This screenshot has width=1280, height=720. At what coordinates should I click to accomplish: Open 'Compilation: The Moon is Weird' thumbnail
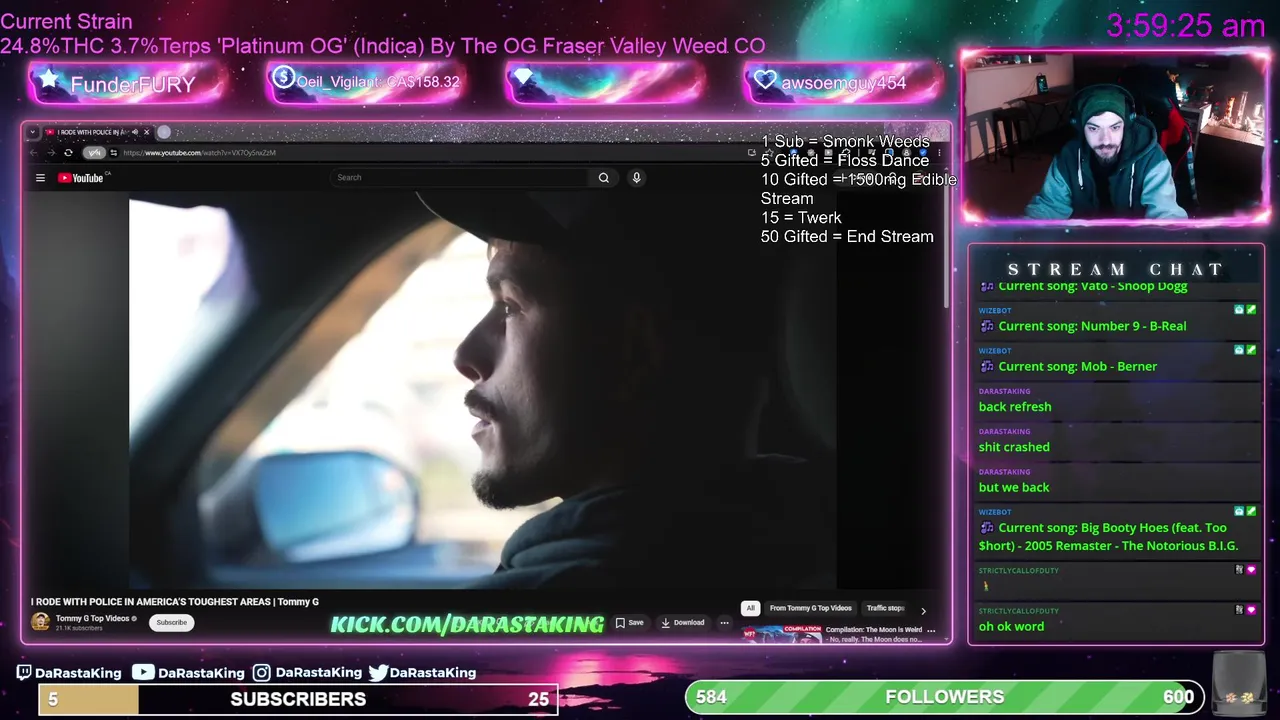click(781, 634)
